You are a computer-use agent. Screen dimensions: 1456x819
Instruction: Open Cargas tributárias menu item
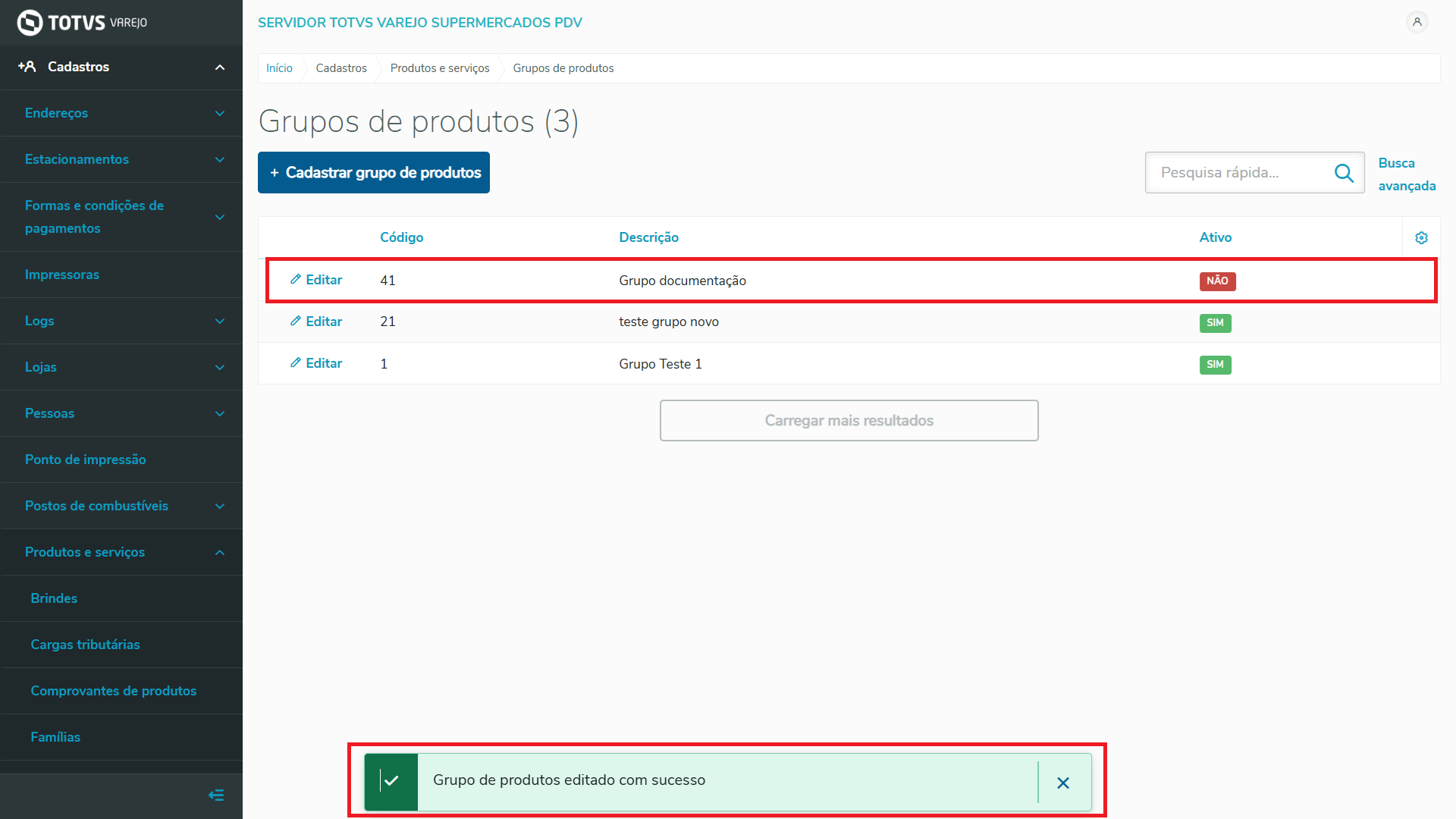(x=85, y=645)
